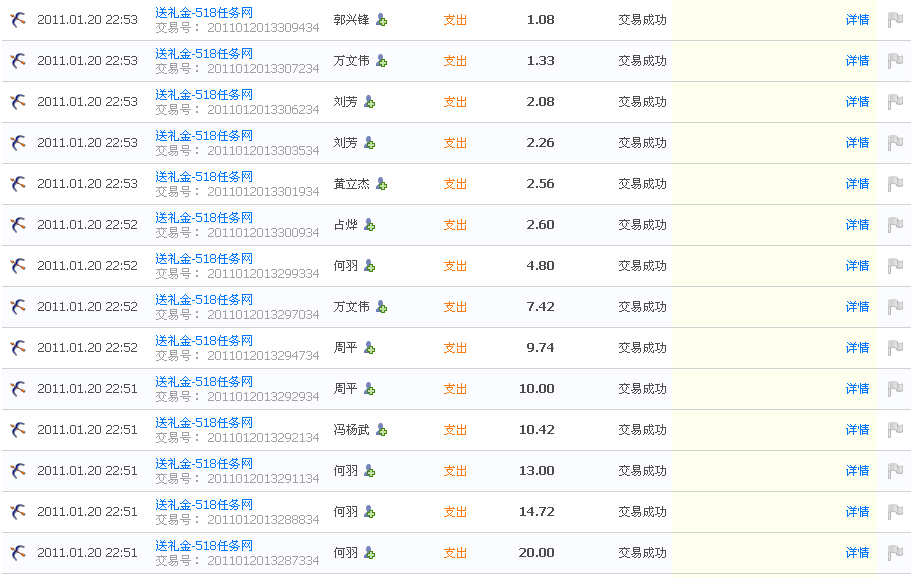
Task: Add 占烨 as contact via icon
Action: pyautogui.click(x=369, y=225)
